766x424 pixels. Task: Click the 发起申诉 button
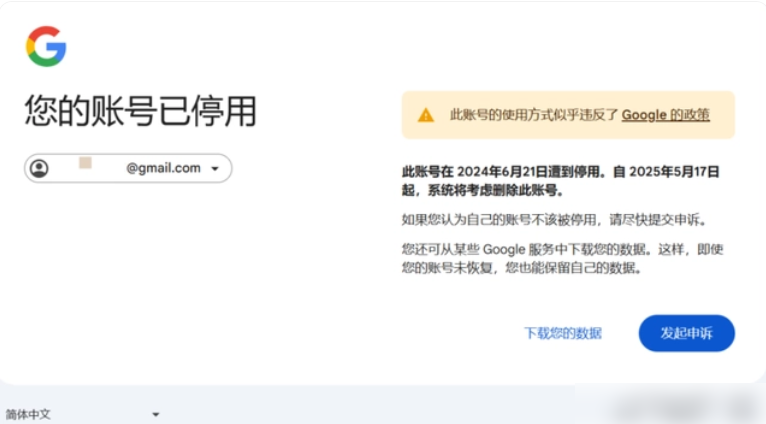pyautogui.click(x=686, y=333)
